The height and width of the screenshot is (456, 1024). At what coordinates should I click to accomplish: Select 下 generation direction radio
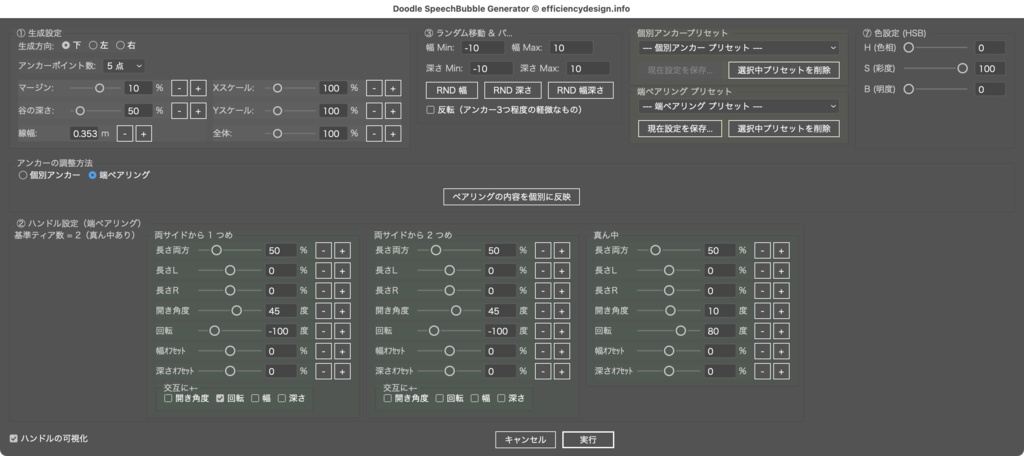click(66, 46)
